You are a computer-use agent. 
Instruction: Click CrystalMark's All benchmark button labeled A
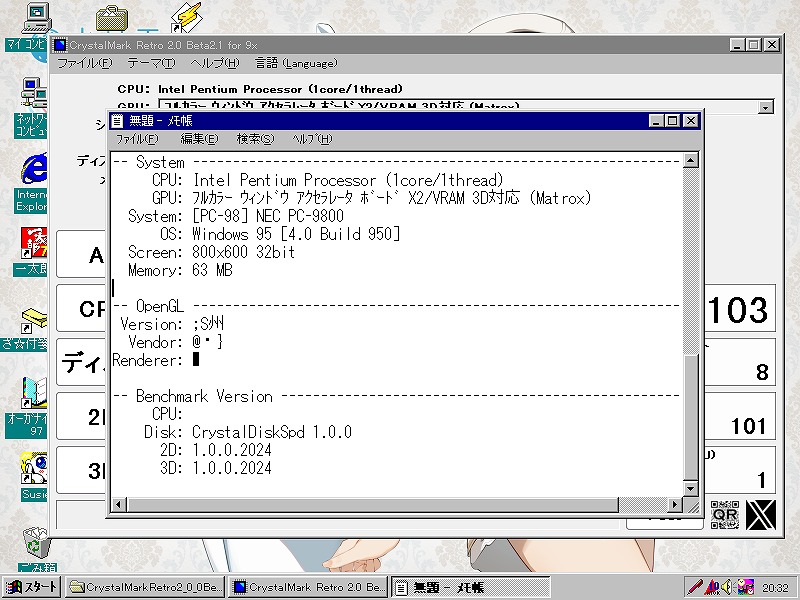[82, 254]
